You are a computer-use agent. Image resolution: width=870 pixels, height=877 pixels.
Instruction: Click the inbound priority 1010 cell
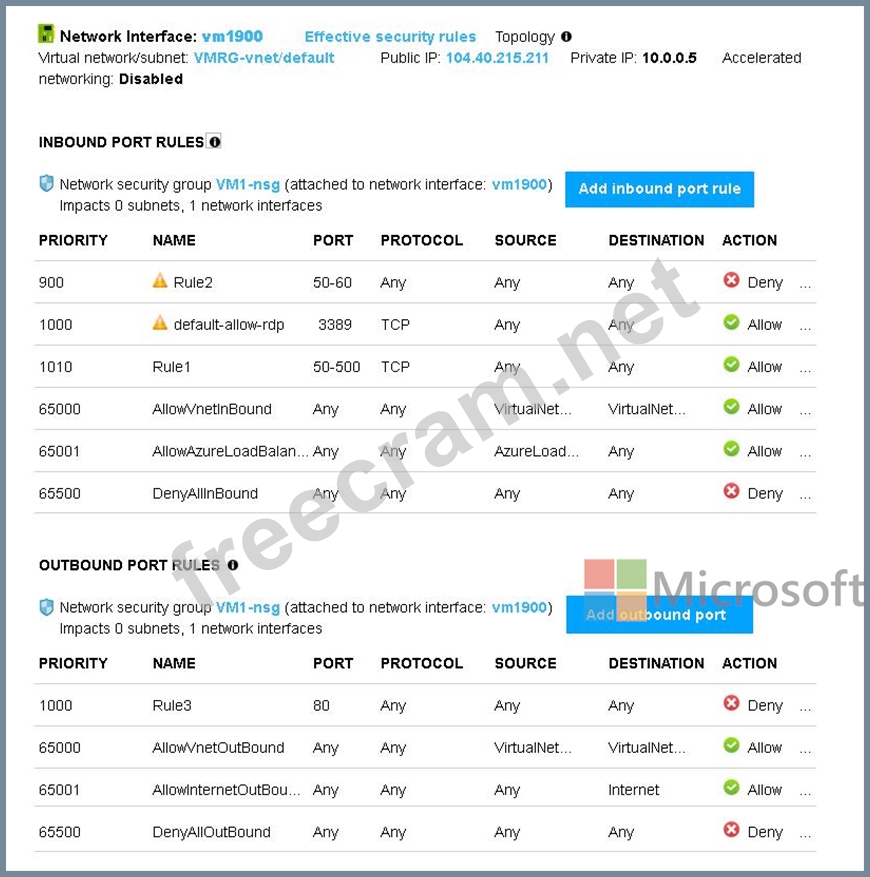point(55,367)
